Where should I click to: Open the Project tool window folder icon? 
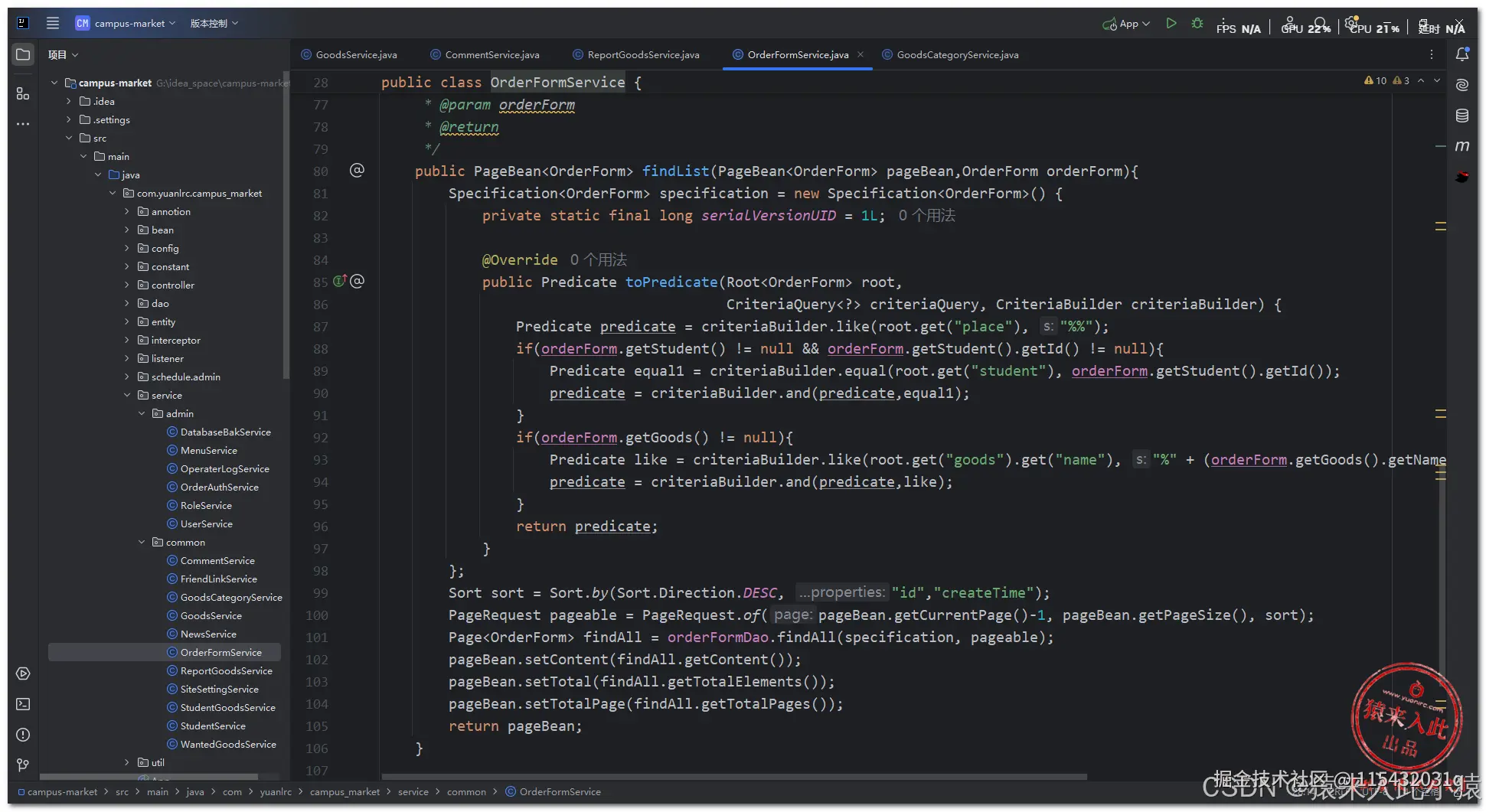coord(23,54)
